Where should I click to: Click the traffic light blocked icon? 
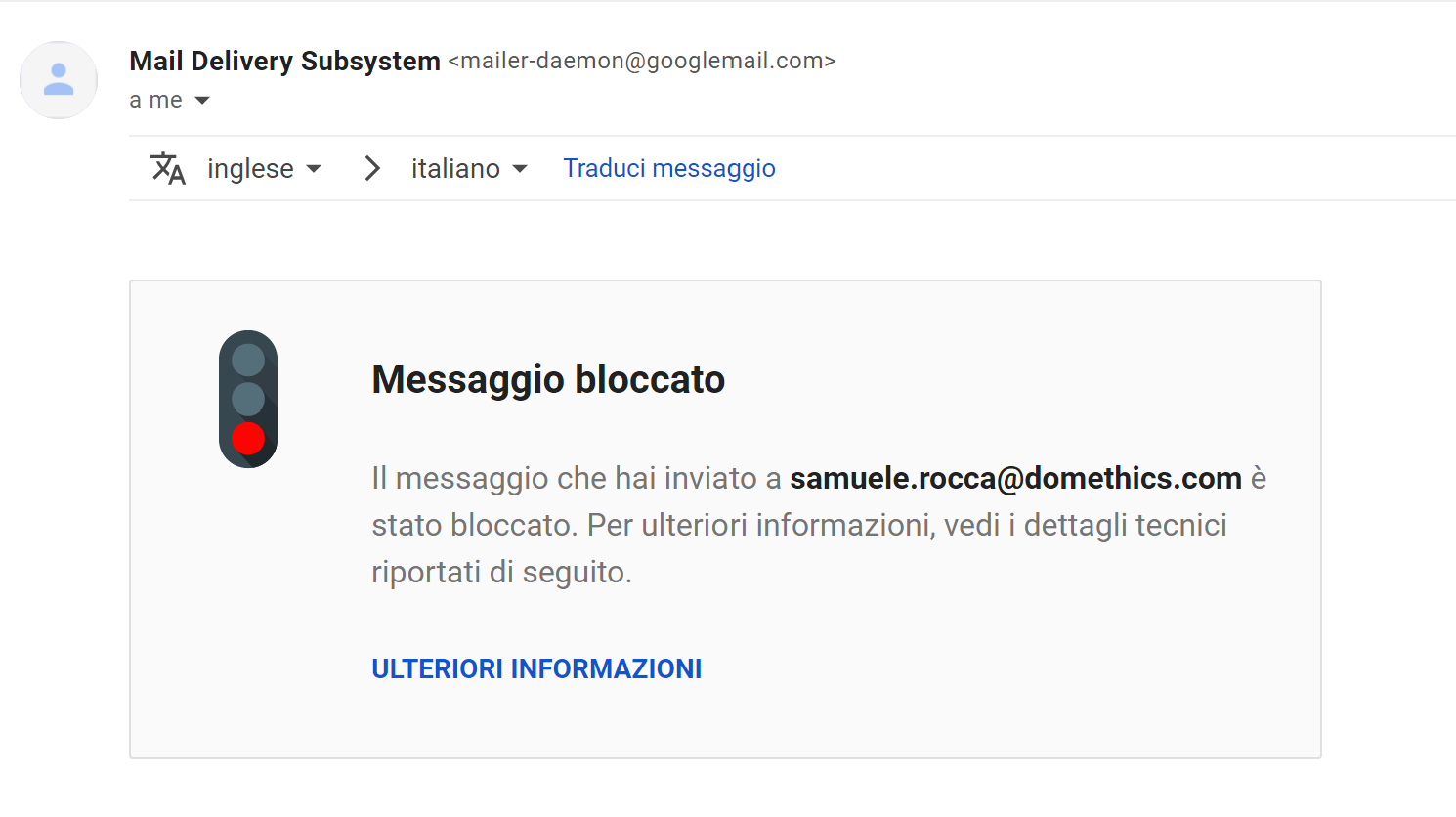(x=248, y=399)
